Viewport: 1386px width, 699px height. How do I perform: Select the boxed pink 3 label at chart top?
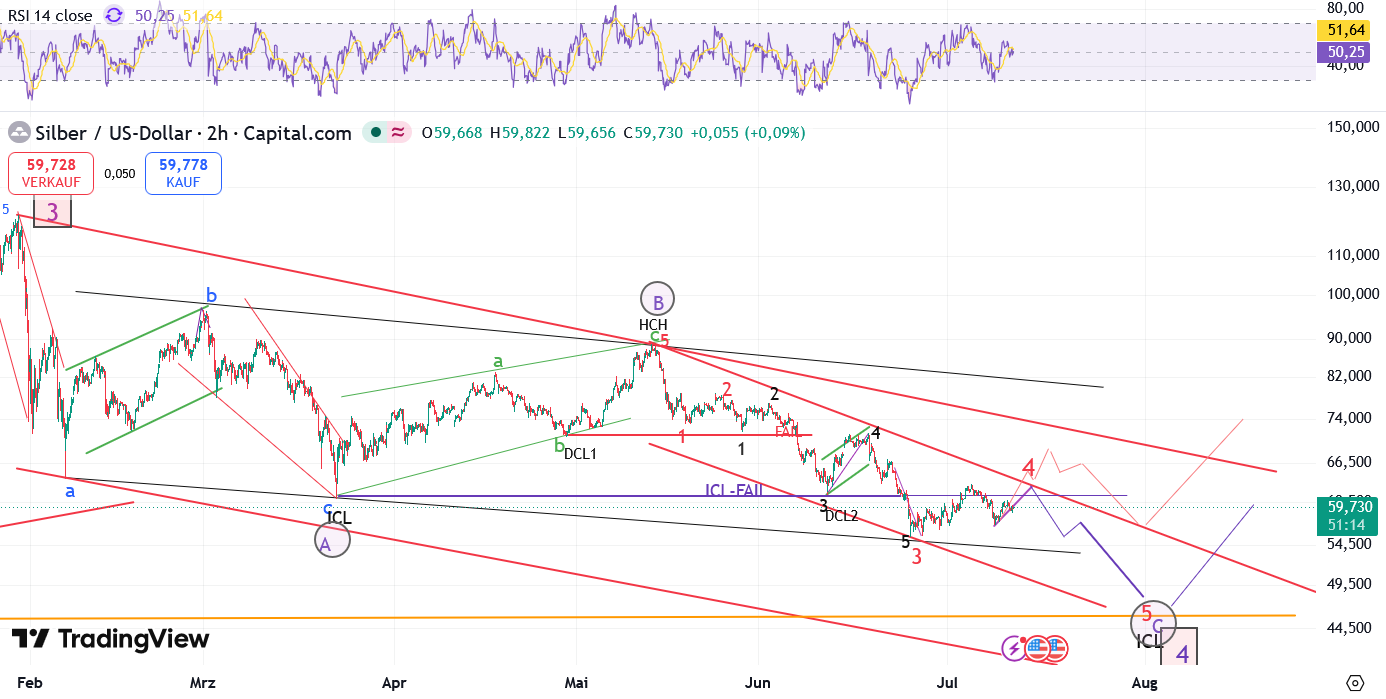coord(53,211)
